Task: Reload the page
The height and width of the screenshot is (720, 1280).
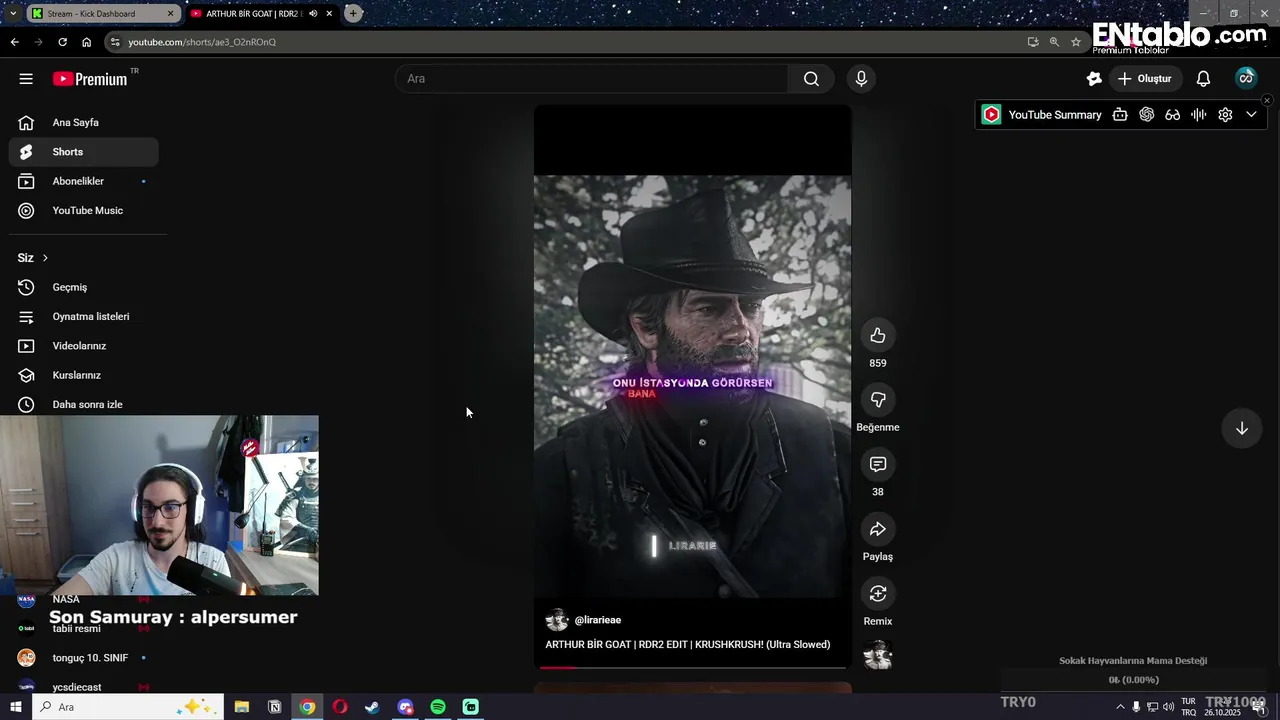Action: 62,42
